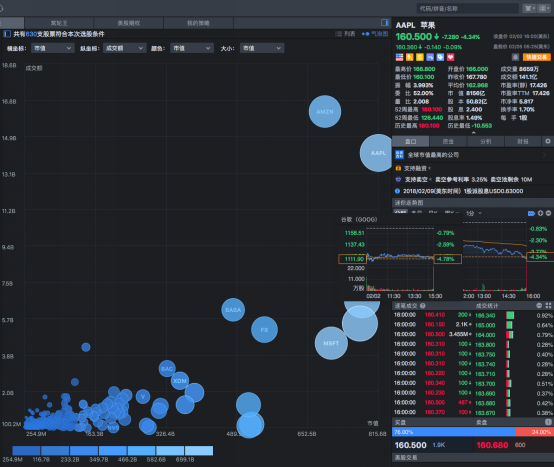The width and height of the screenshot is (554, 467).
Task: Click the BABA bubble
Action: click(x=233, y=310)
